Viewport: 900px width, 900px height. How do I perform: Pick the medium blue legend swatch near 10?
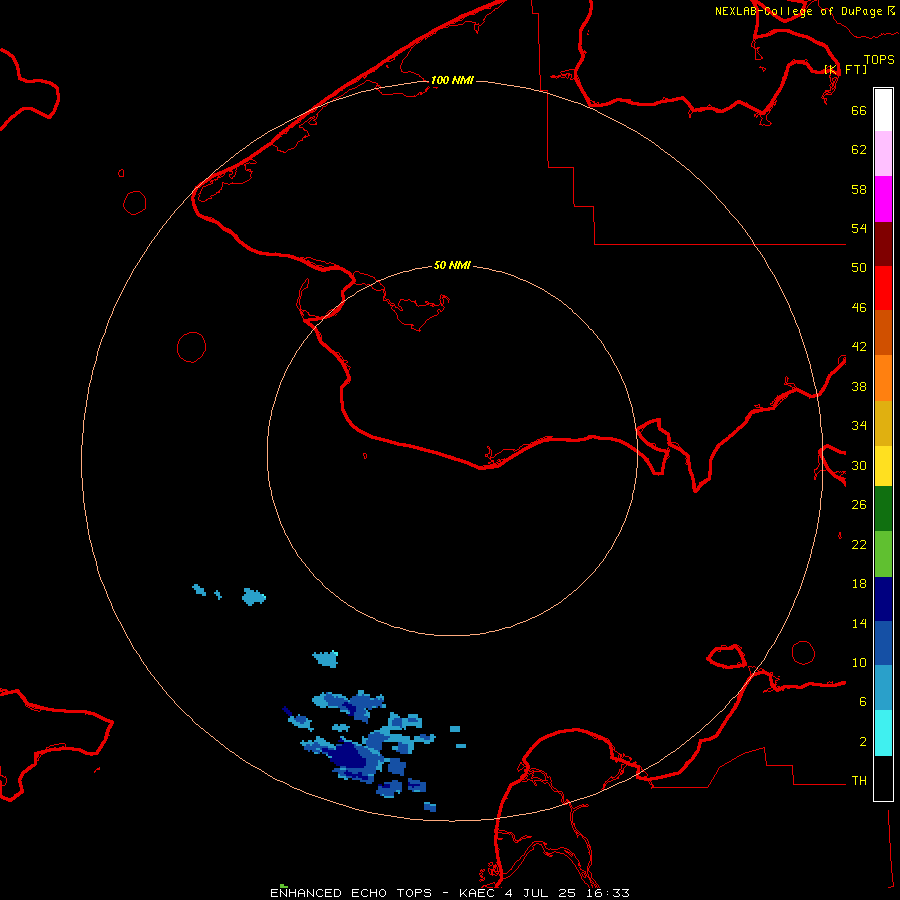(883, 643)
